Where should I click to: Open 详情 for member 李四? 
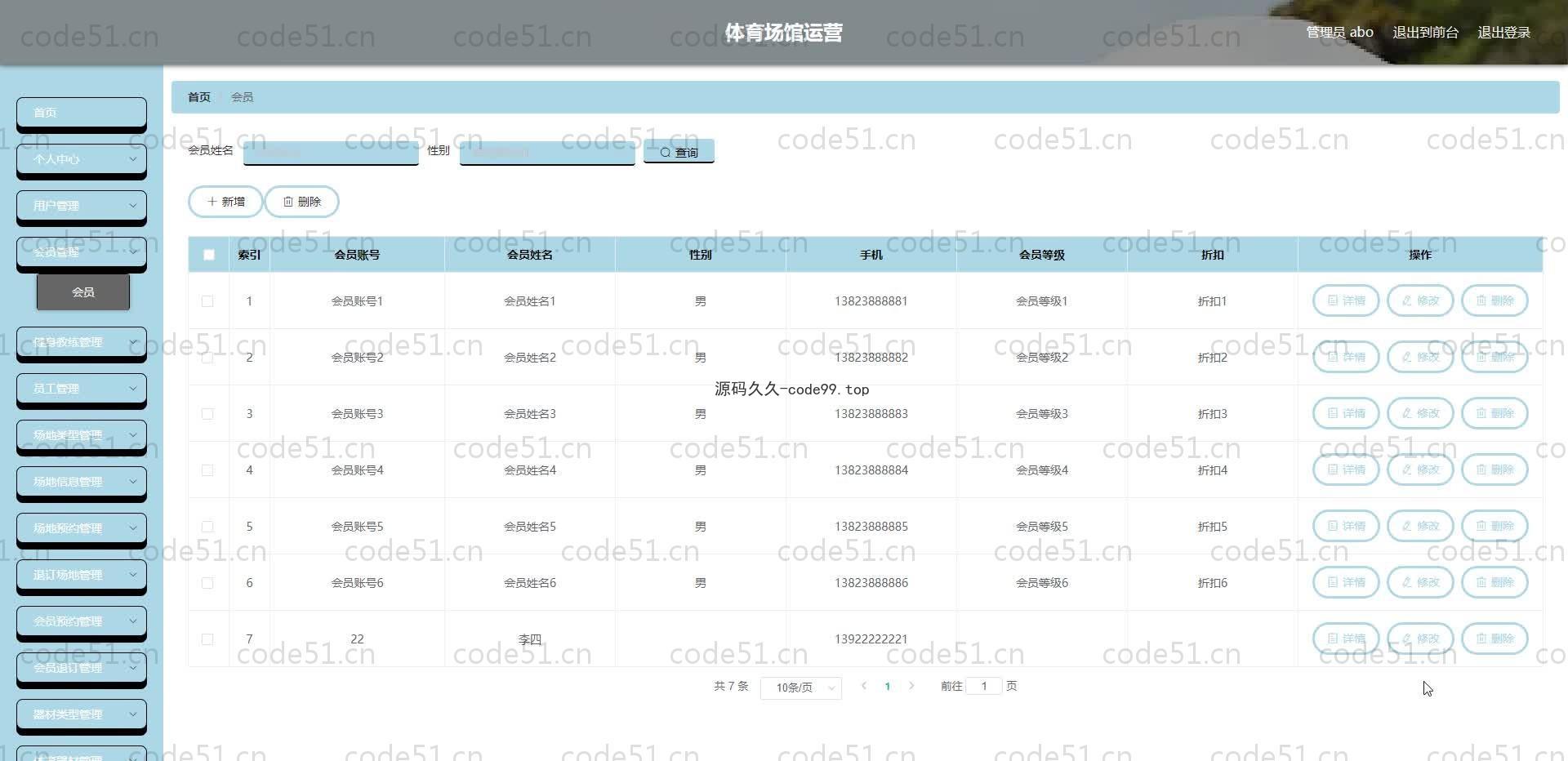click(1345, 639)
